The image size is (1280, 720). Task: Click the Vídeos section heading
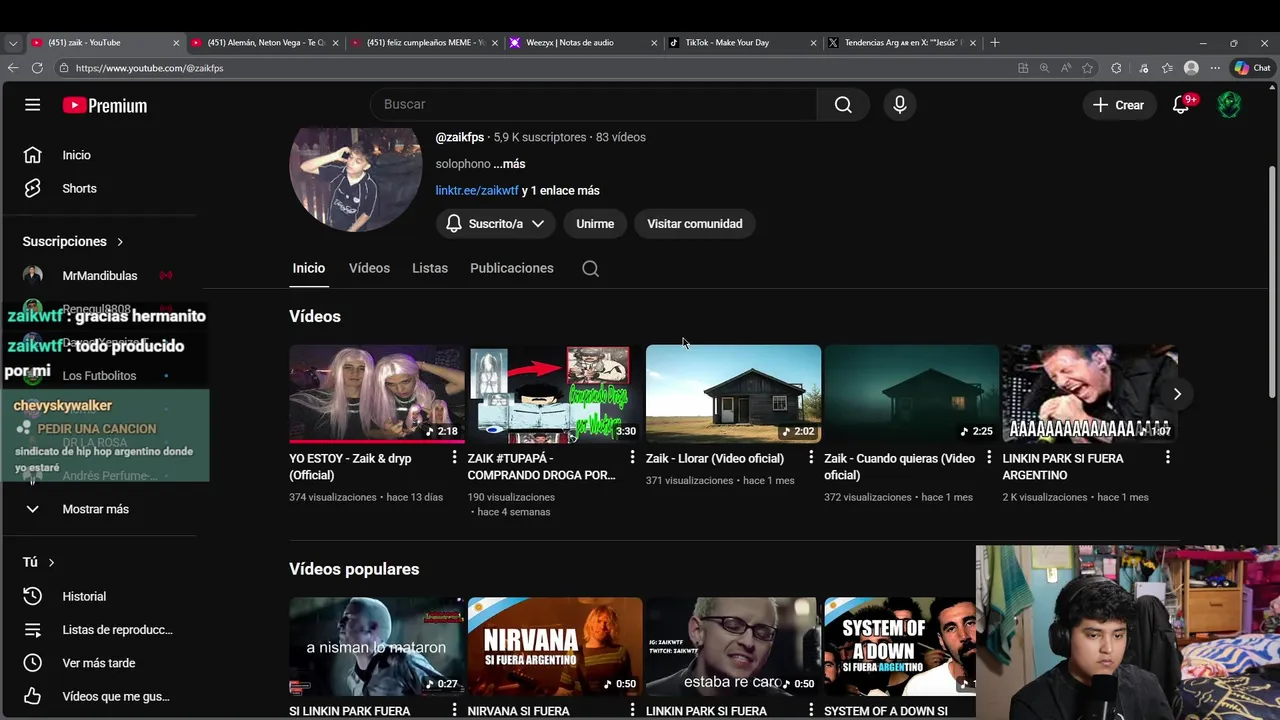315,316
